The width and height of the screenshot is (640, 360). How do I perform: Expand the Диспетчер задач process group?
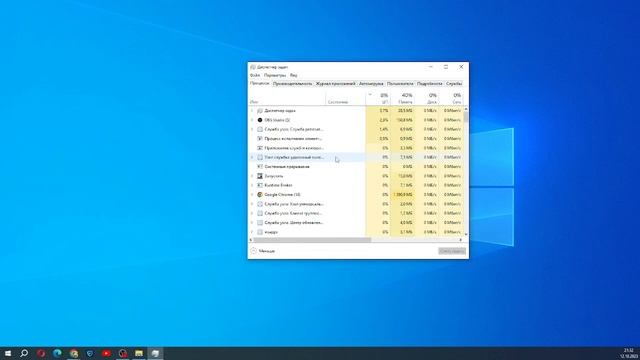(x=252, y=111)
